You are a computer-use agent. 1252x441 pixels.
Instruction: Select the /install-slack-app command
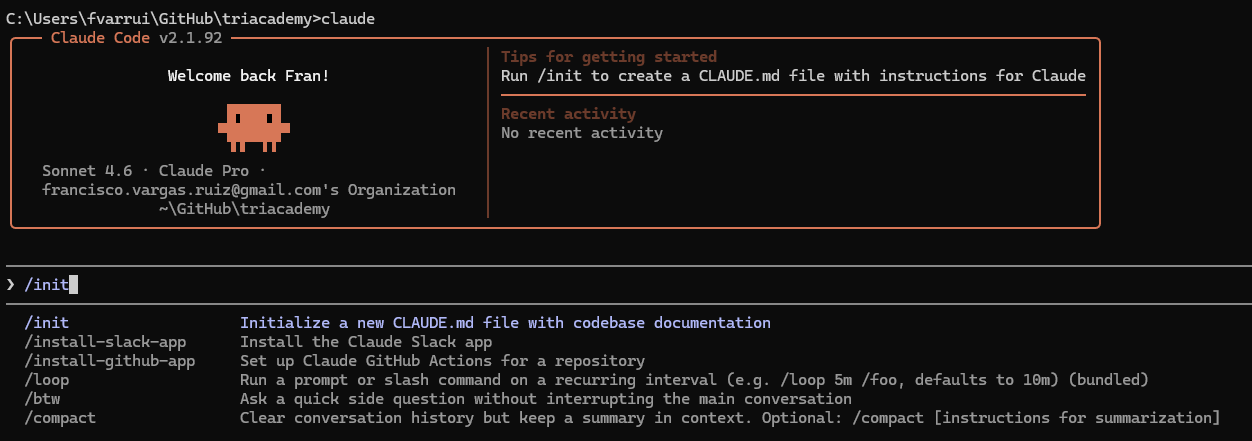click(105, 342)
